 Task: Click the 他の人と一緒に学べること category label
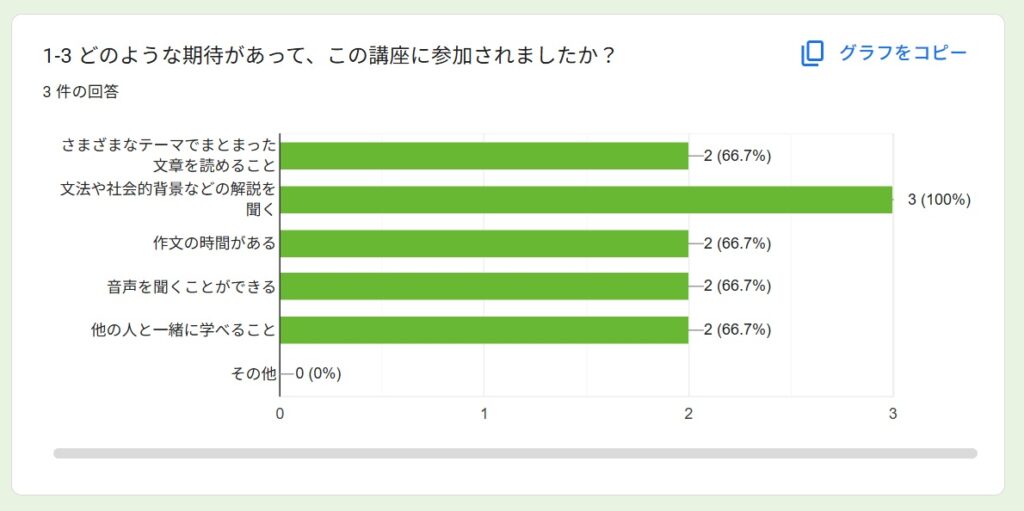183,330
